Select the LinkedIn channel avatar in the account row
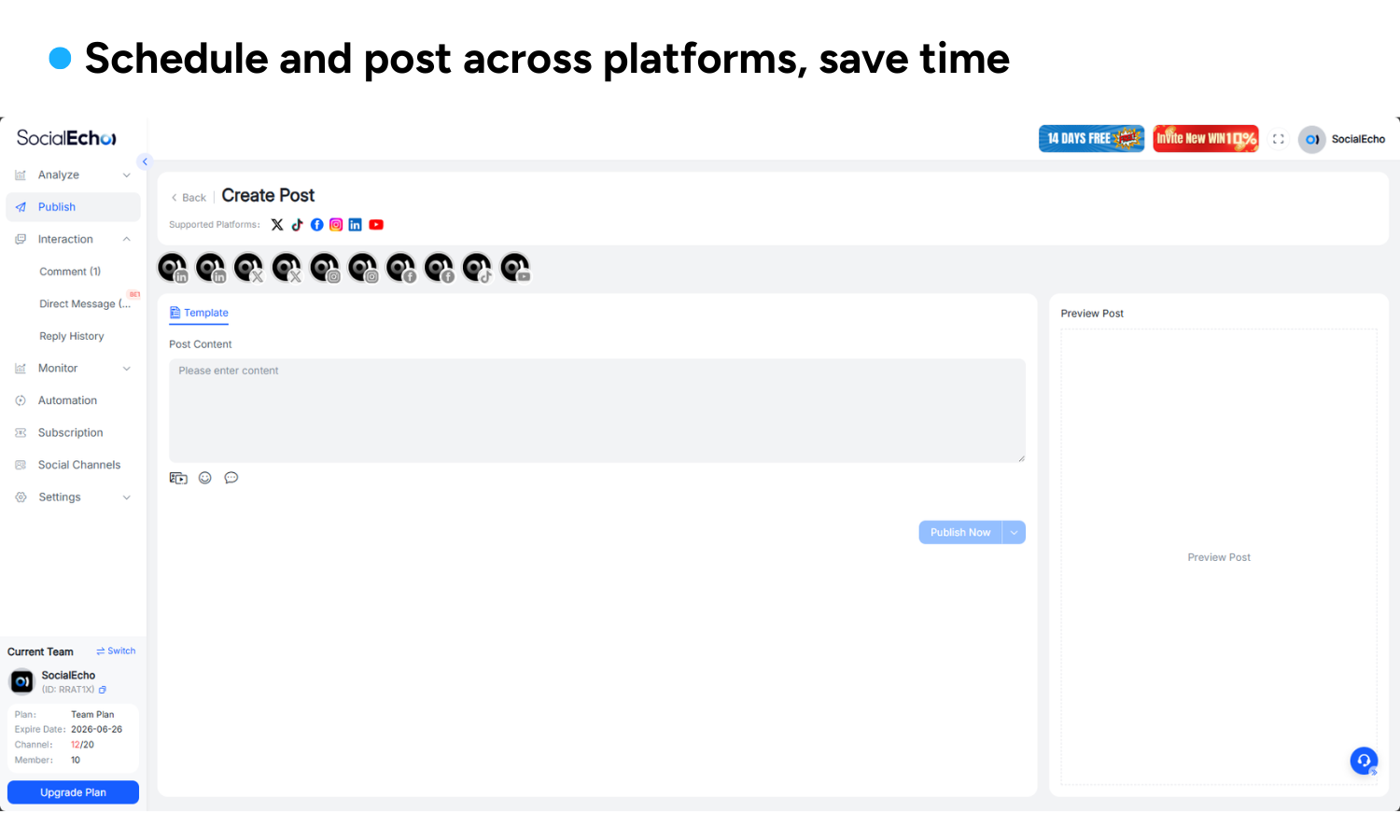Image resolution: width=1400 pixels, height=840 pixels. [173, 267]
